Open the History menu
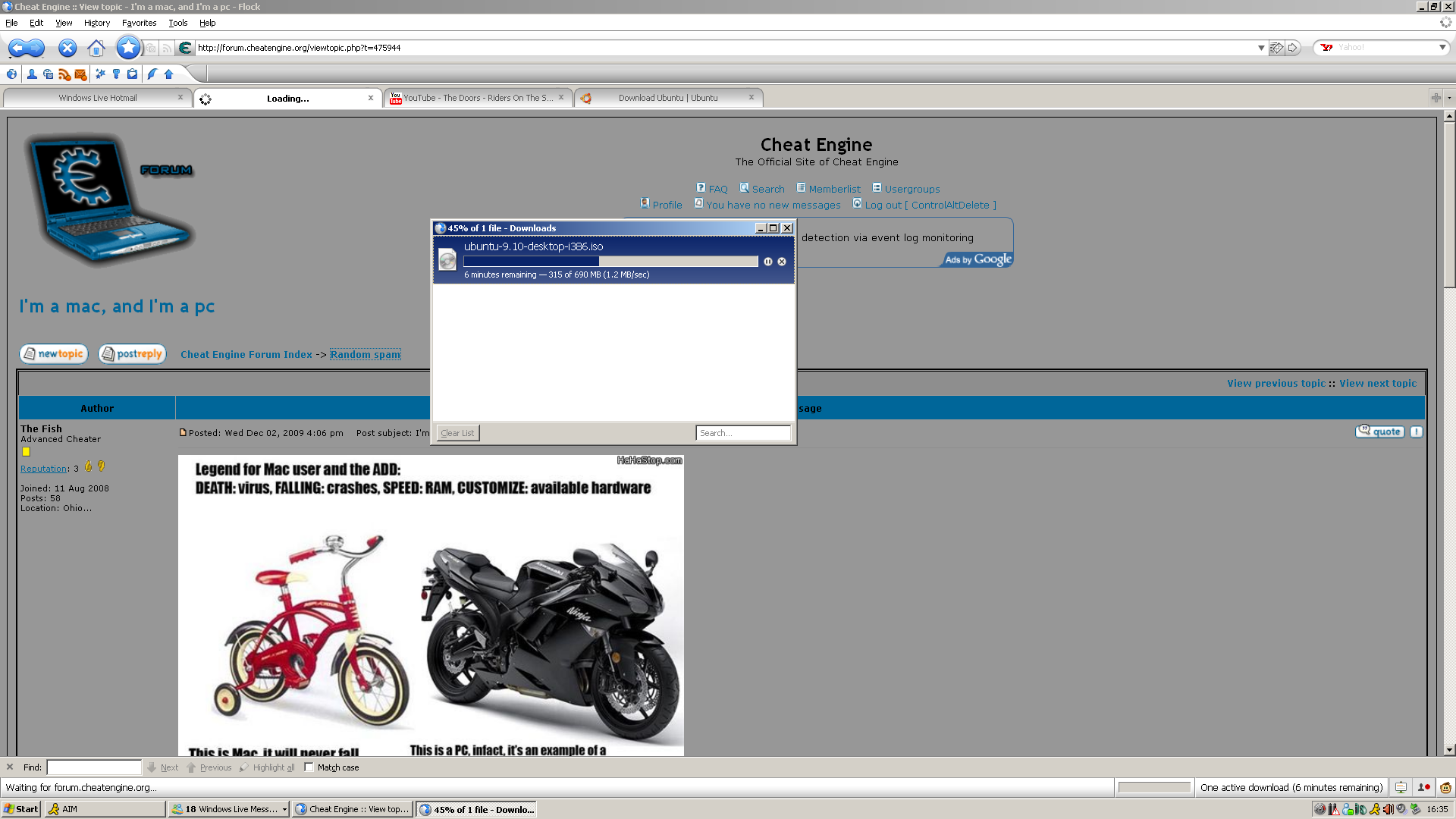This screenshot has width=1456, height=819. [x=97, y=23]
